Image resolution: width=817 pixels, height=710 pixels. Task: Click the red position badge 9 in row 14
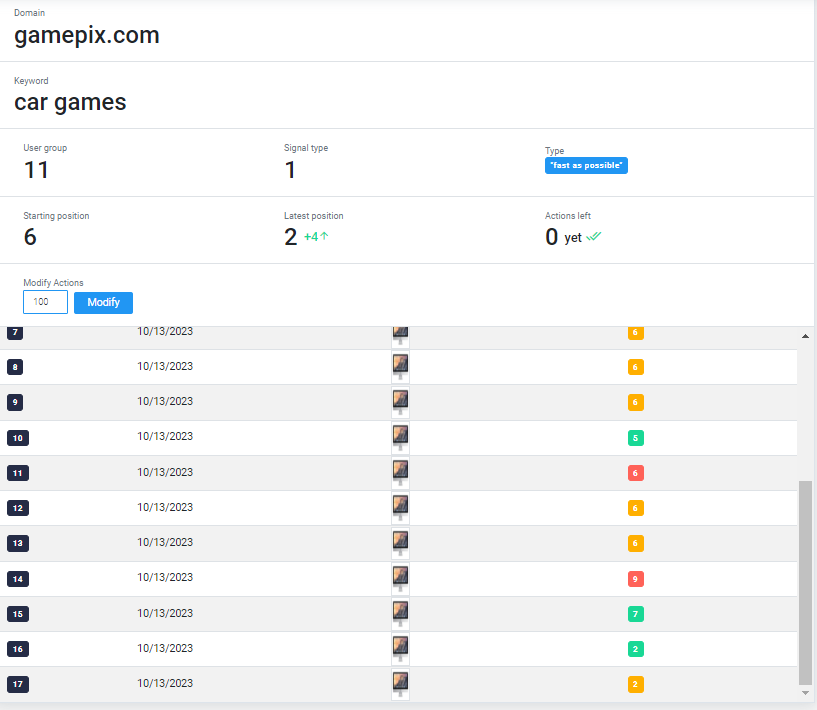(636, 579)
